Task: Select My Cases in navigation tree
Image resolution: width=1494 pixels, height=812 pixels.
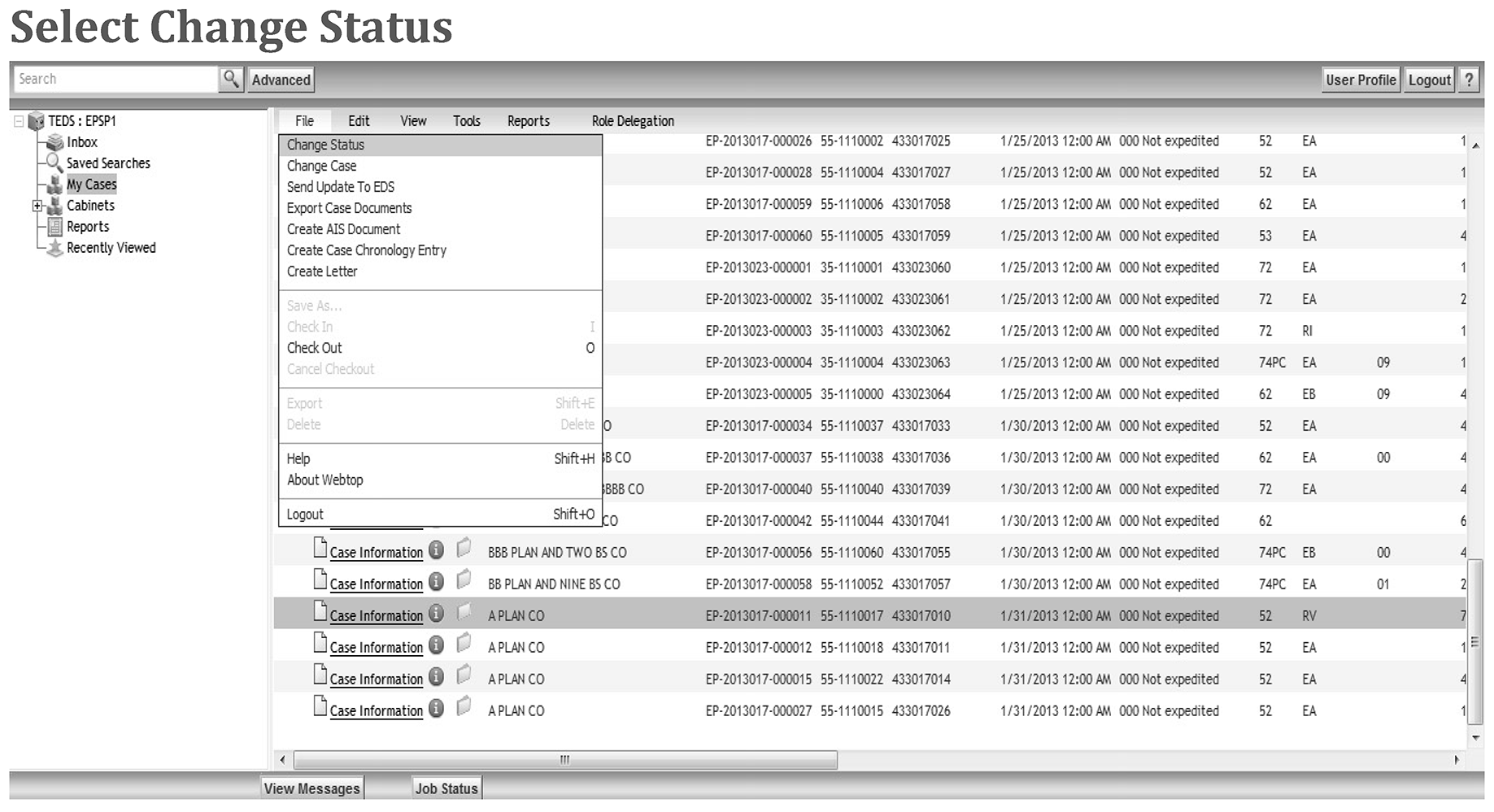Action: [91, 185]
